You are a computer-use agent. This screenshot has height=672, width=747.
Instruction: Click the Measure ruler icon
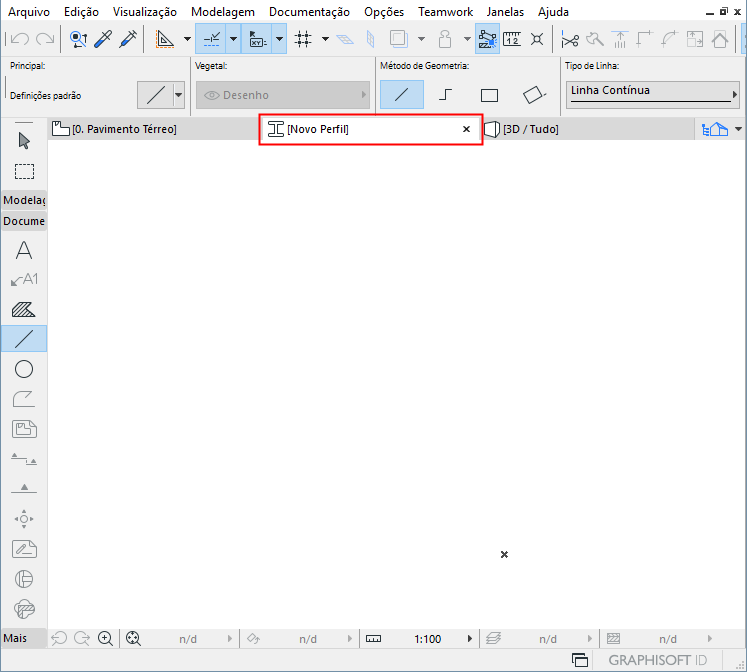click(512, 39)
